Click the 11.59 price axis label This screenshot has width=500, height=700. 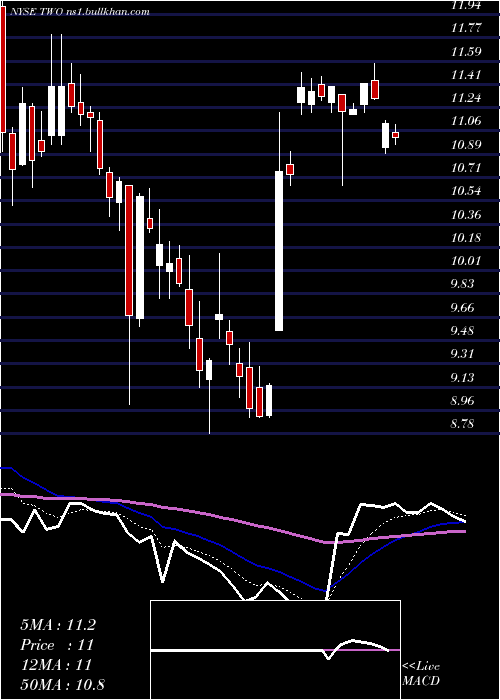(466, 51)
